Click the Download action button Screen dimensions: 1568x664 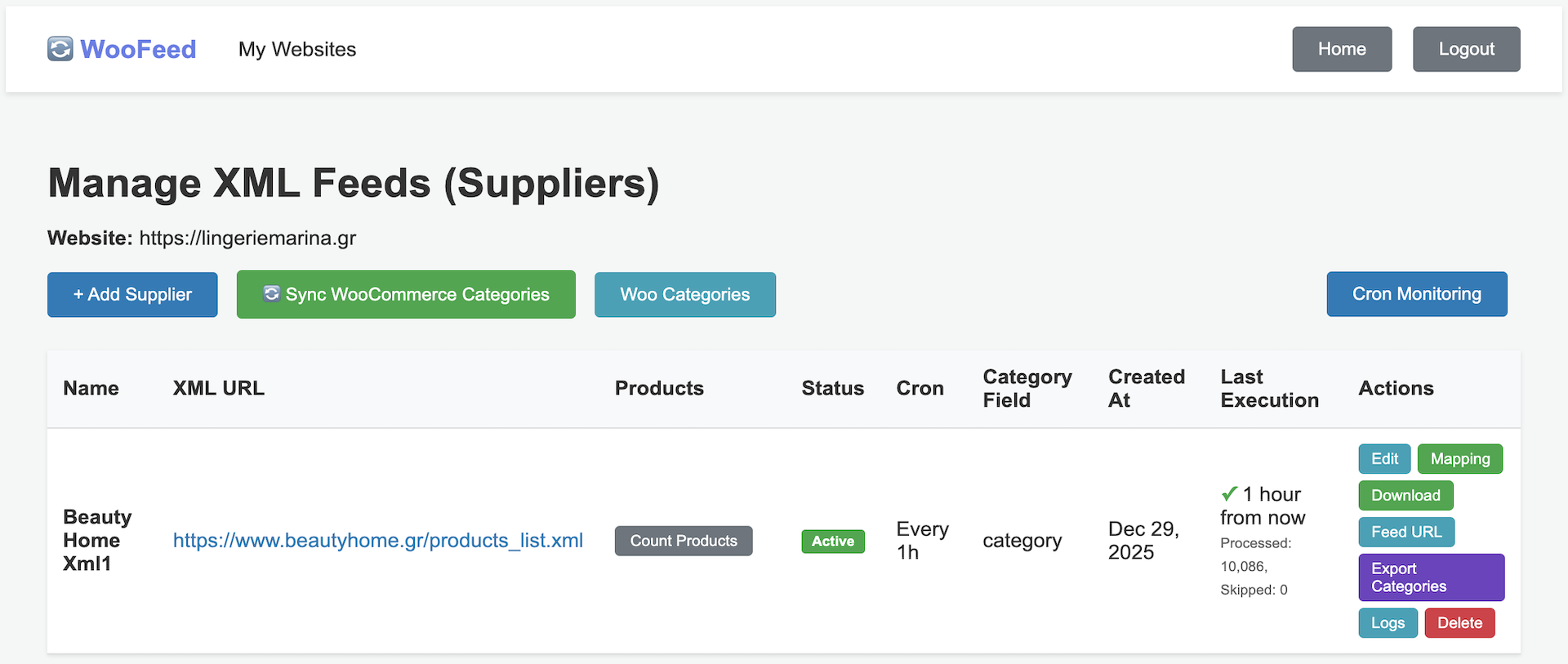pyautogui.click(x=1405, y=495)
